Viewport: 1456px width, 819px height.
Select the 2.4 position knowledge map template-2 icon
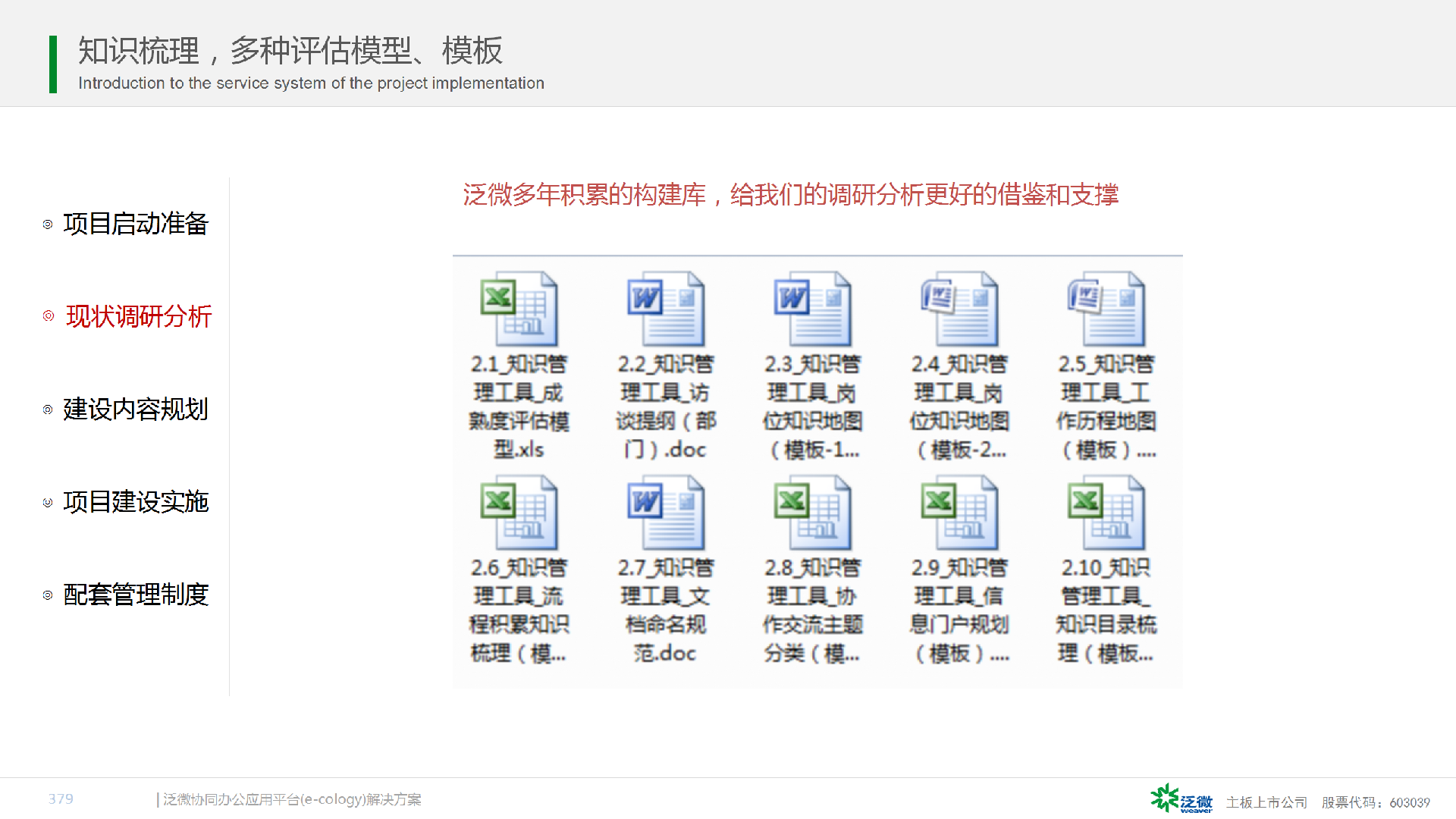[959, 309]
